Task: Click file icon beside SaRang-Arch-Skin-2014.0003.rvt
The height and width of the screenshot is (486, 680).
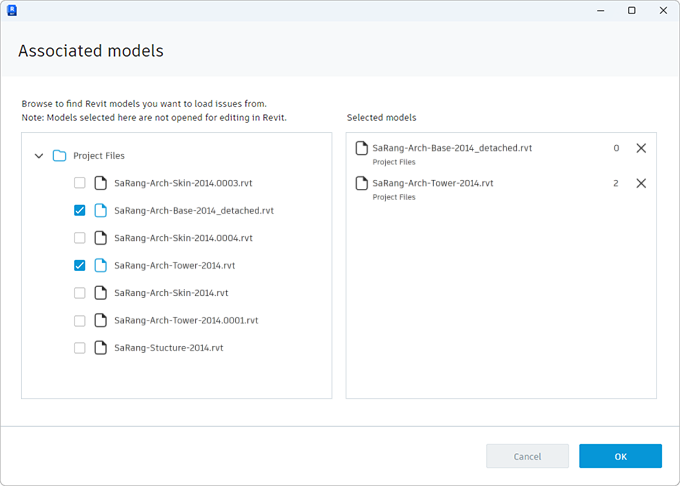Action: click(x=100, y=183)
